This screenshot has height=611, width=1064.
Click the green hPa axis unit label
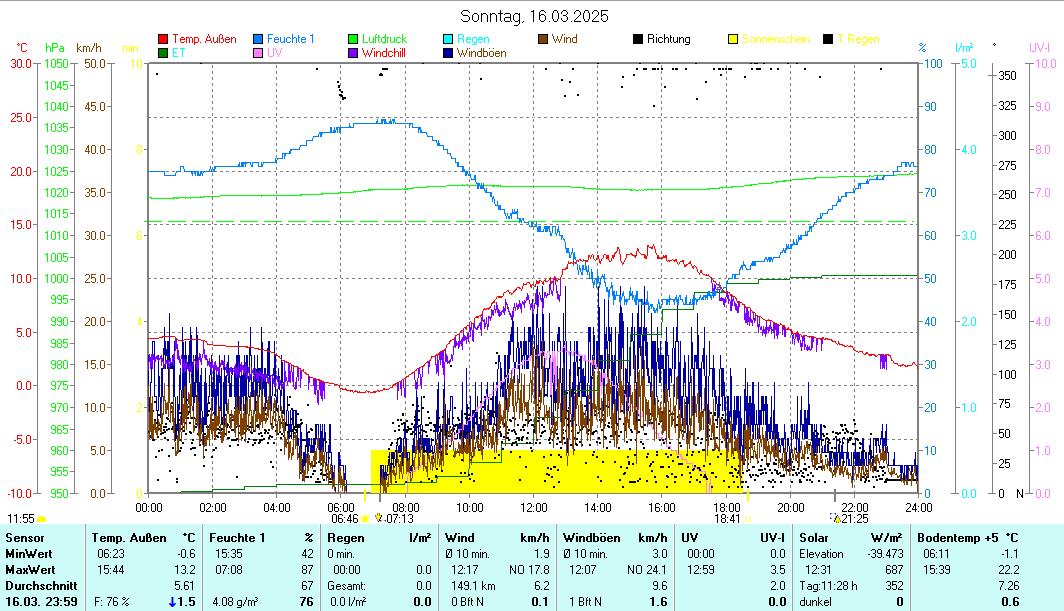pos(55,48)
